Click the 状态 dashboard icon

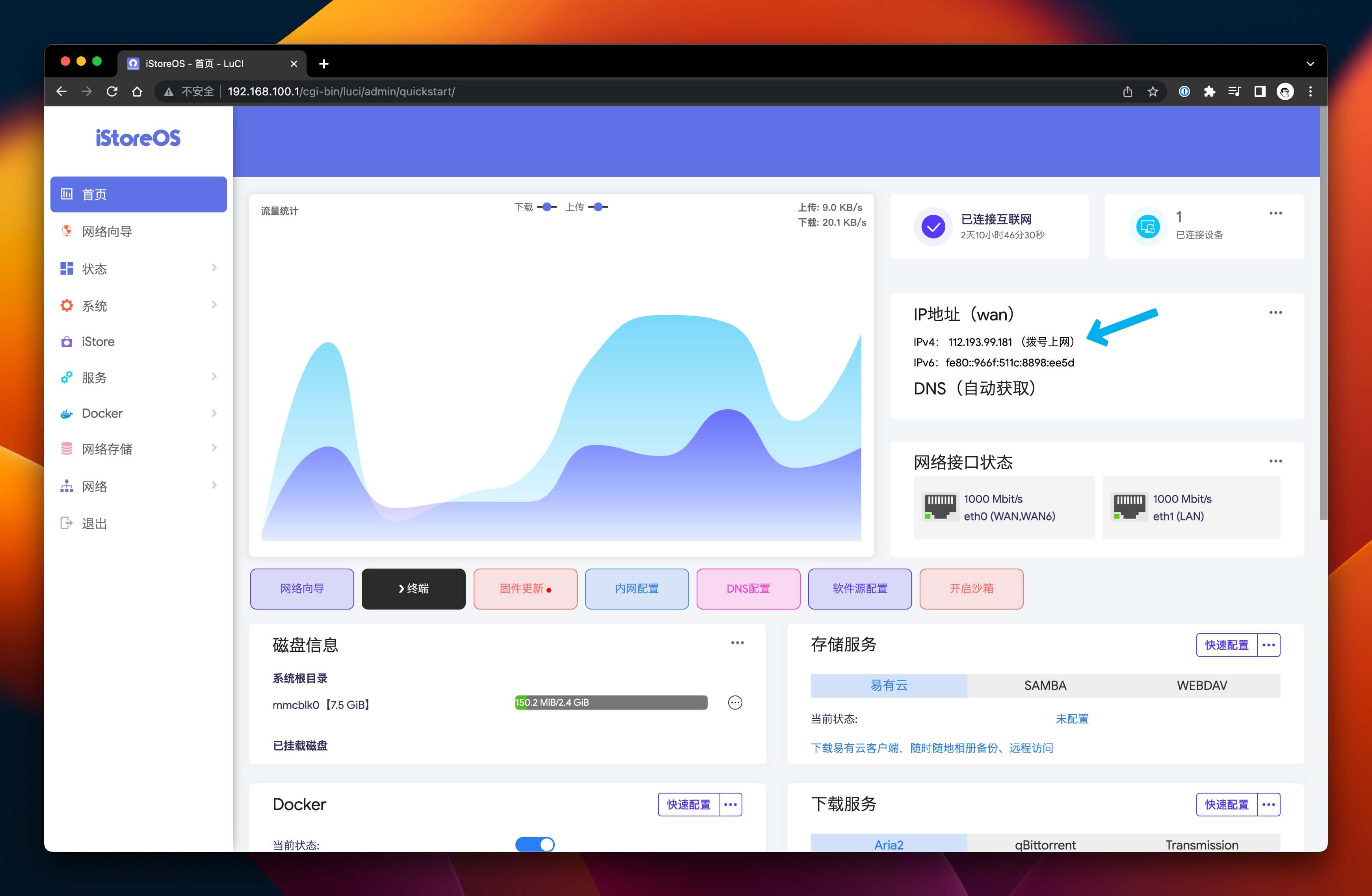tap(67, 268)
